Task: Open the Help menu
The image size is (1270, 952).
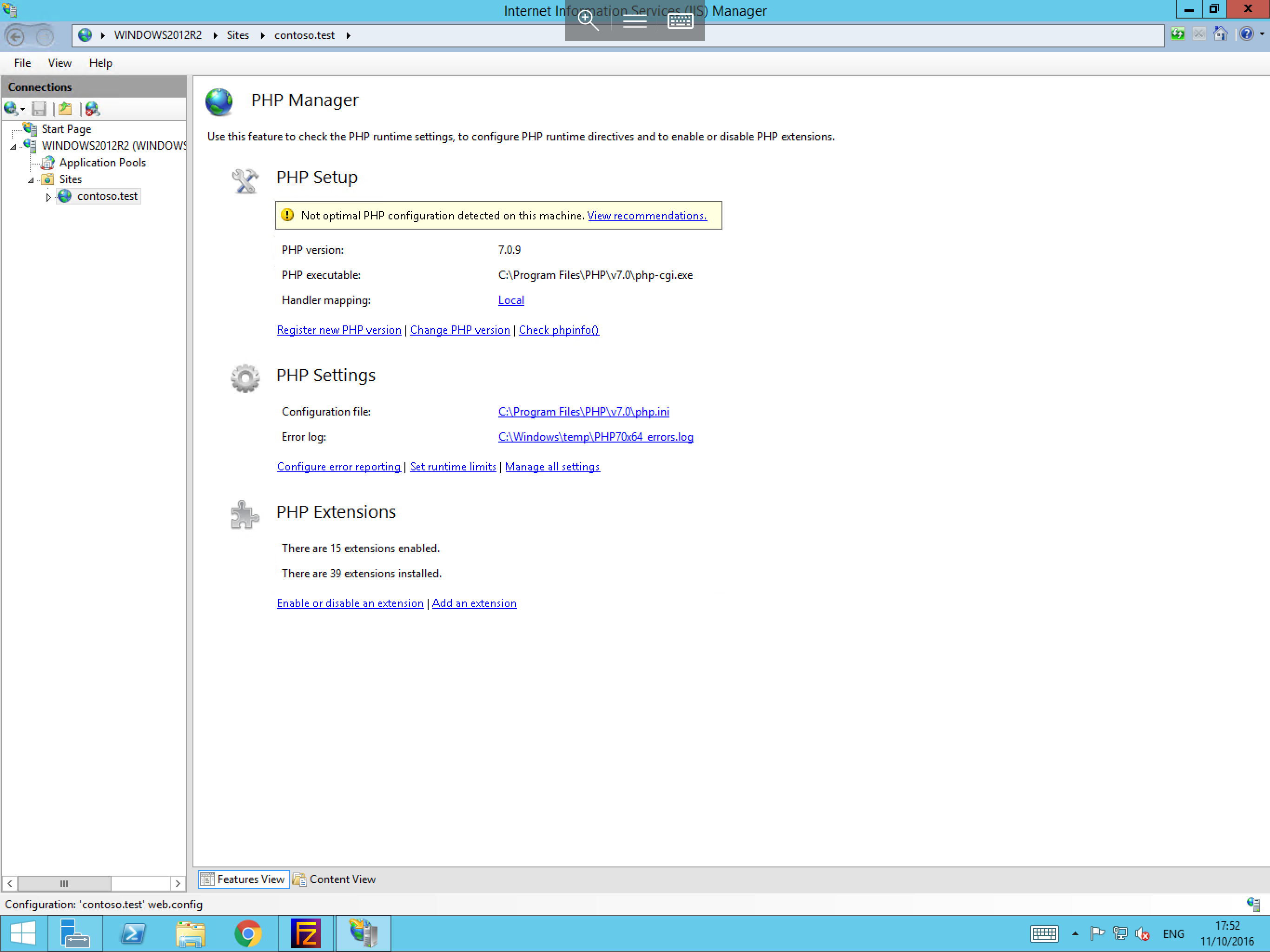Action: coord(100,63)
